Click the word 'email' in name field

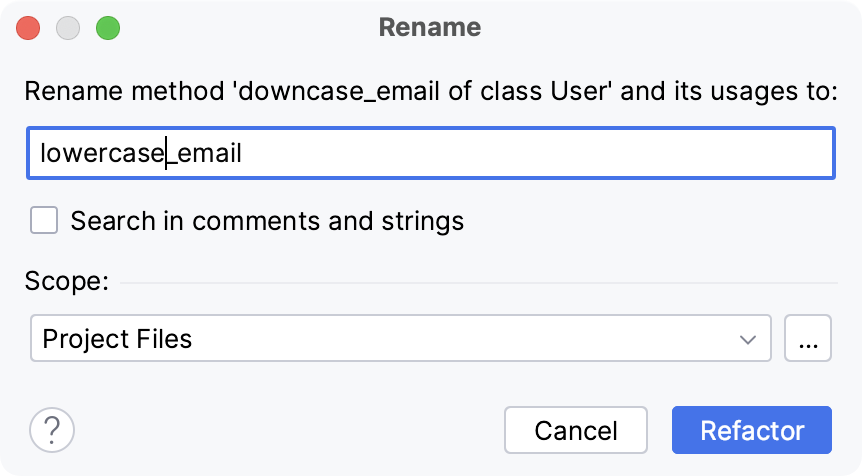209,154
